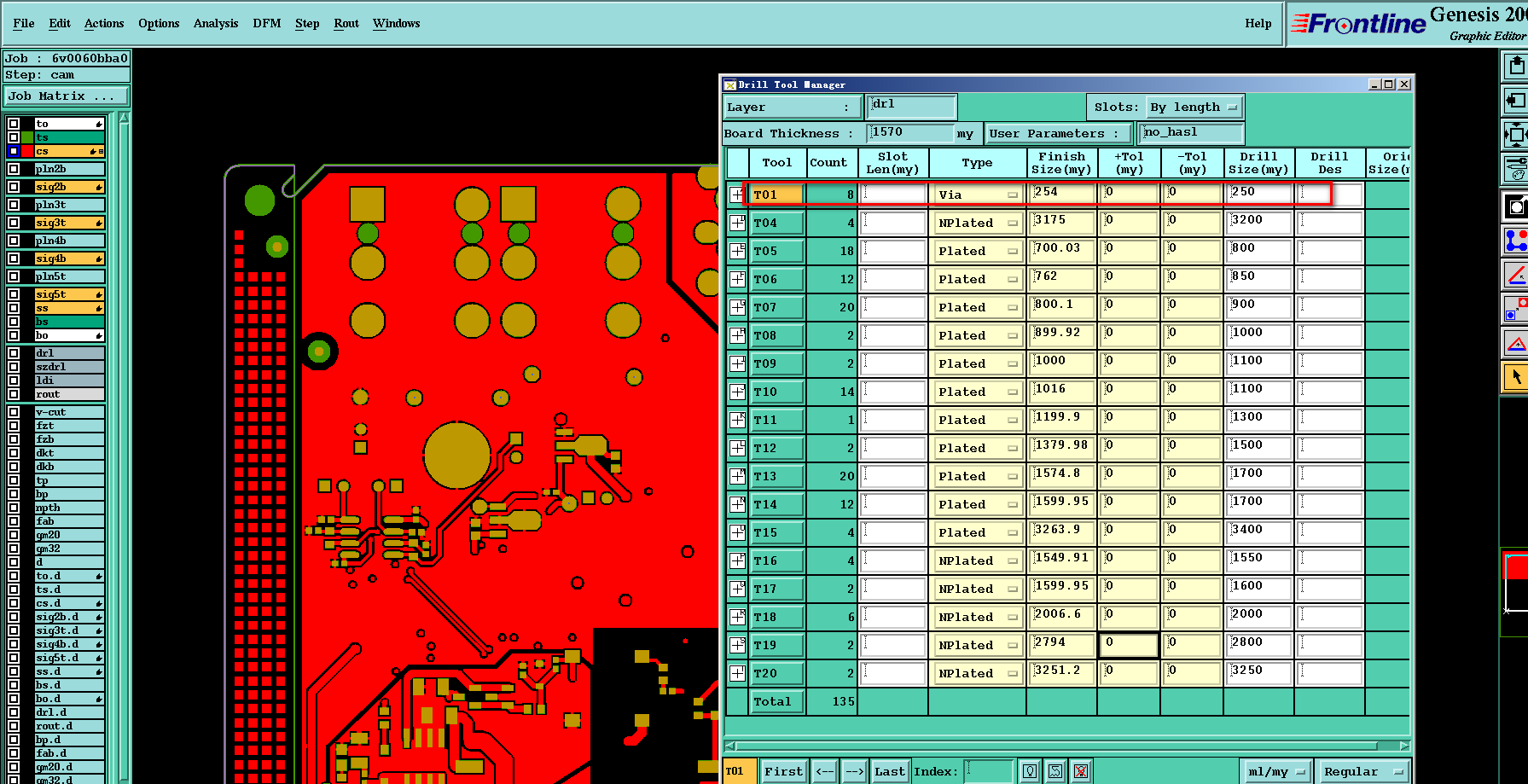Click the plus icon for tool T19
This screenshot has height=784, width=1528.
pos(737,645)
